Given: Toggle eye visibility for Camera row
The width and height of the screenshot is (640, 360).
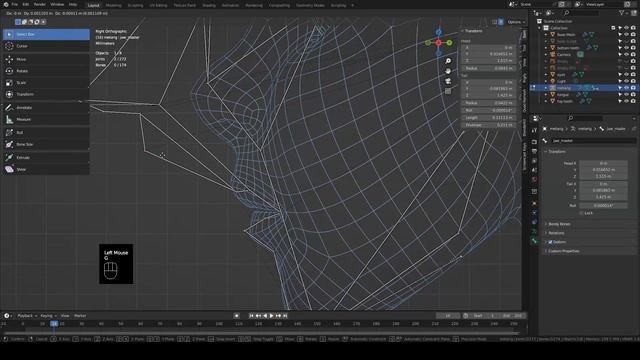Looking at the screenshot, I should click(x=627, y=55).
